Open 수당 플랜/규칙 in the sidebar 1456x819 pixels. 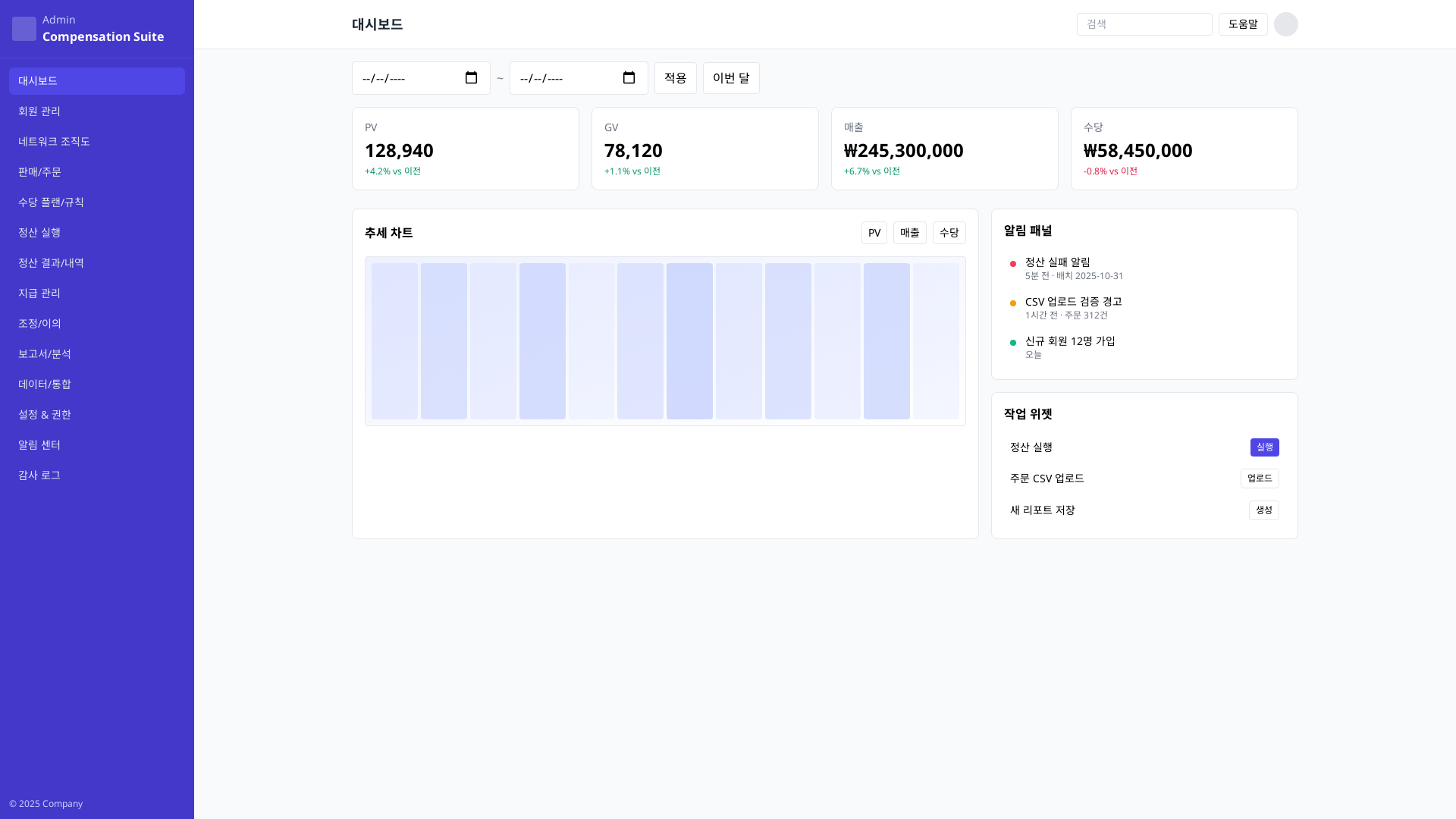click(96, 202)
